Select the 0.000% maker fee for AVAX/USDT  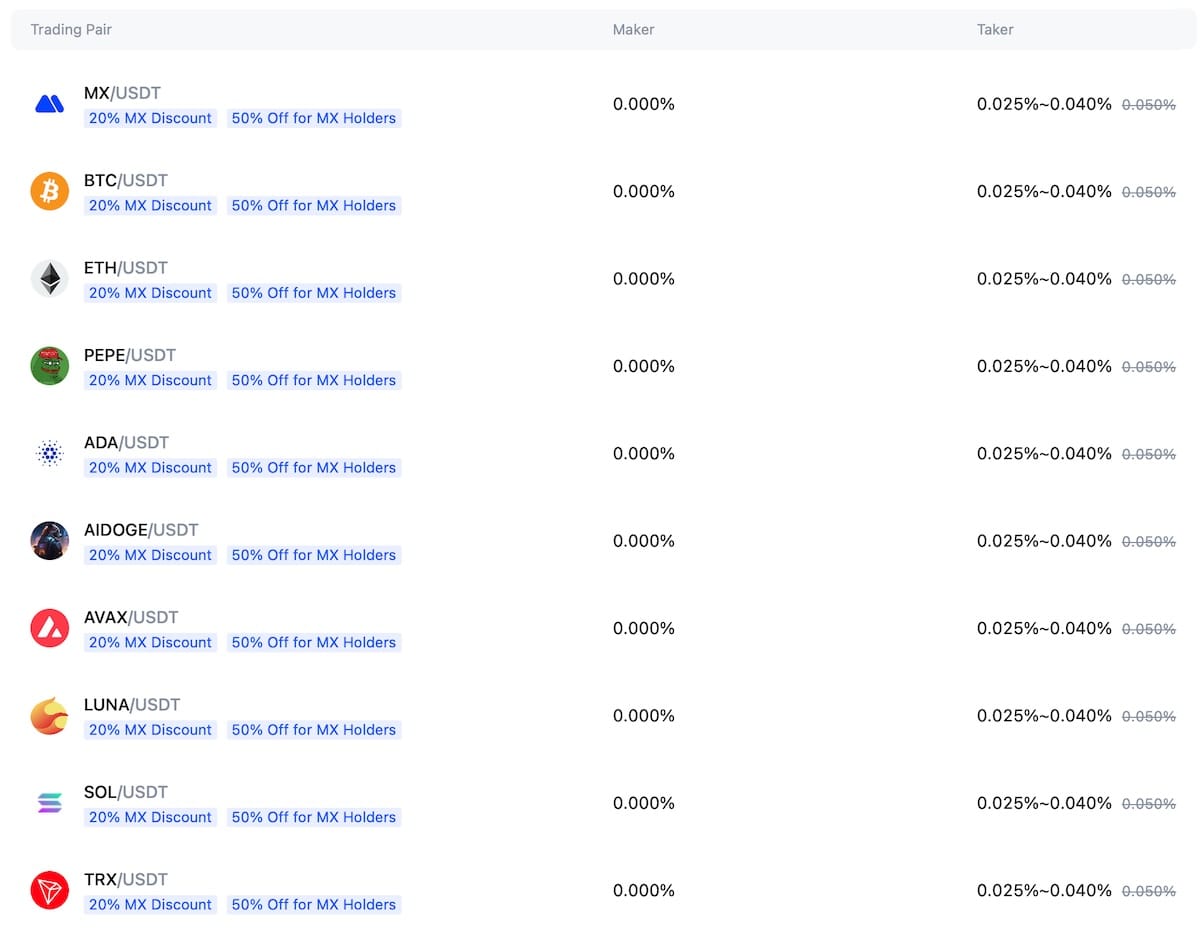644,628
